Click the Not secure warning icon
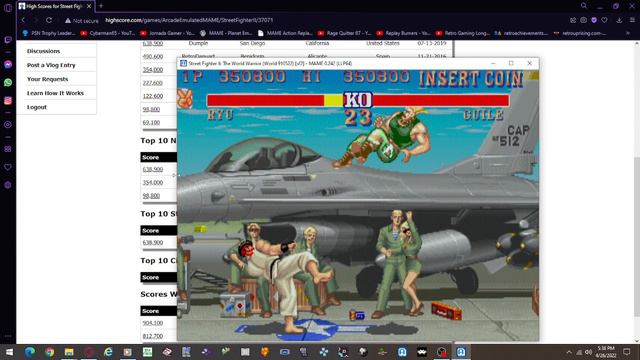Viewport: 640px width, 360px height. (x=68, y=20)
